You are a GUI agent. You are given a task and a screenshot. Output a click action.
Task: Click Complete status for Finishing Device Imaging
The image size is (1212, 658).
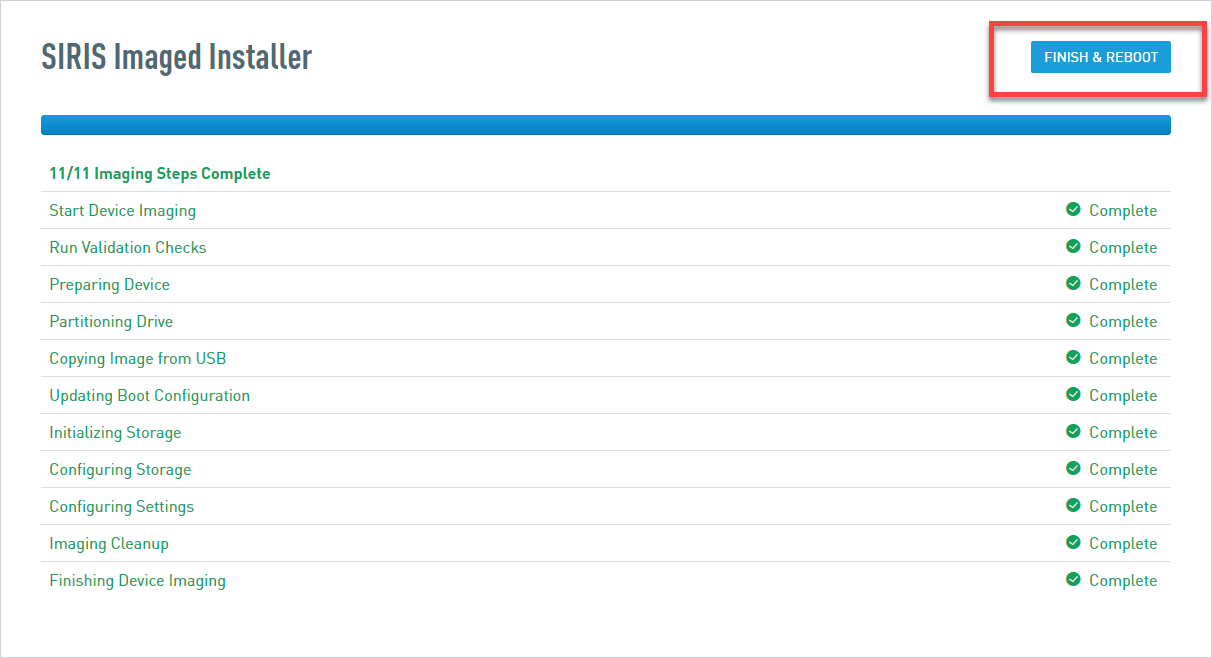click(x=1122, y=581)
